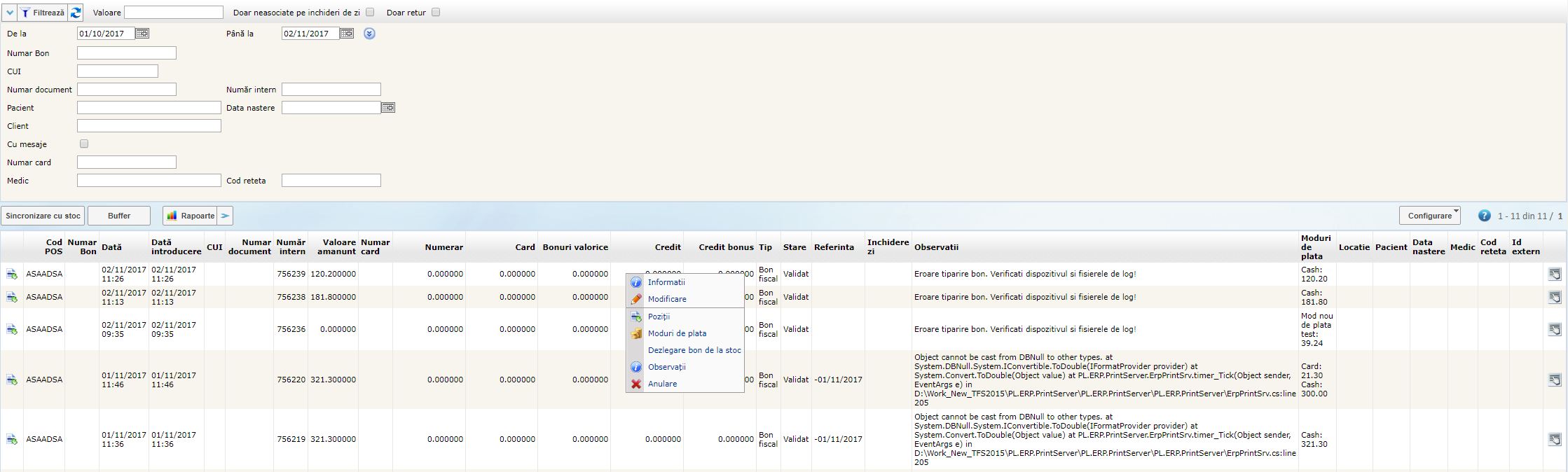
Task: Open the Până la date calendar picker
Action: coord(347,34)
